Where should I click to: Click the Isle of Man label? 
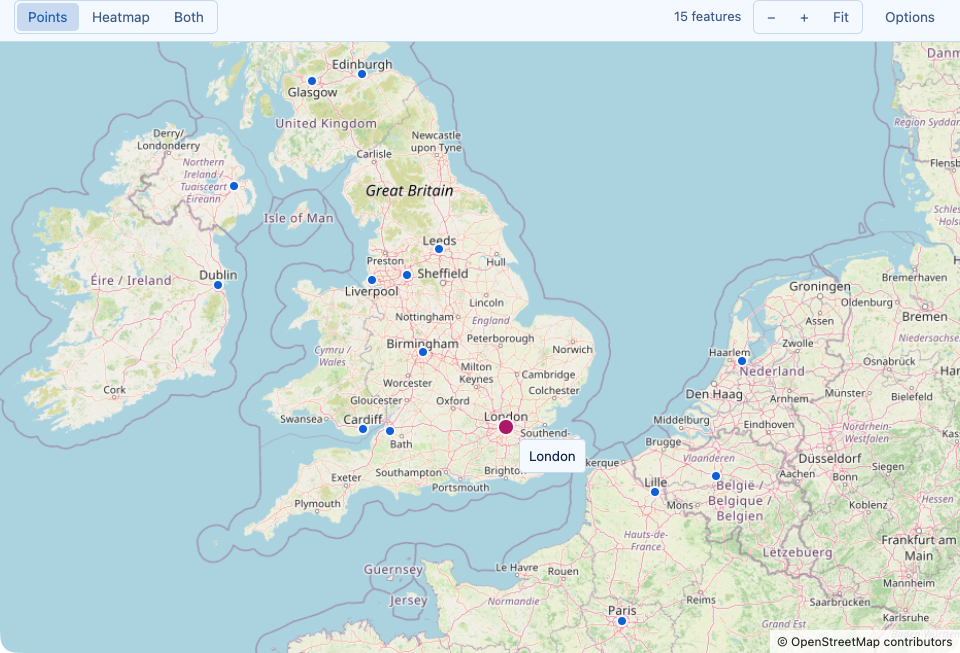[299, 218]
